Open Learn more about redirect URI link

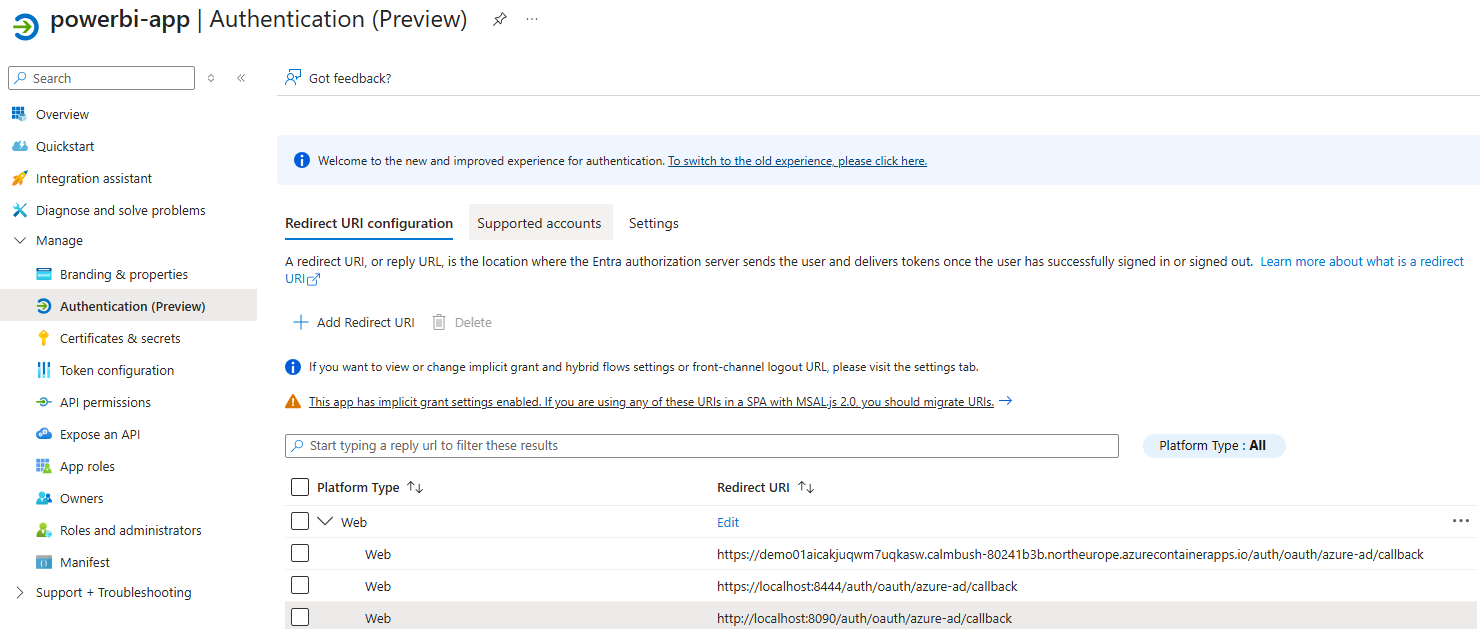[x=1362, y=261]
